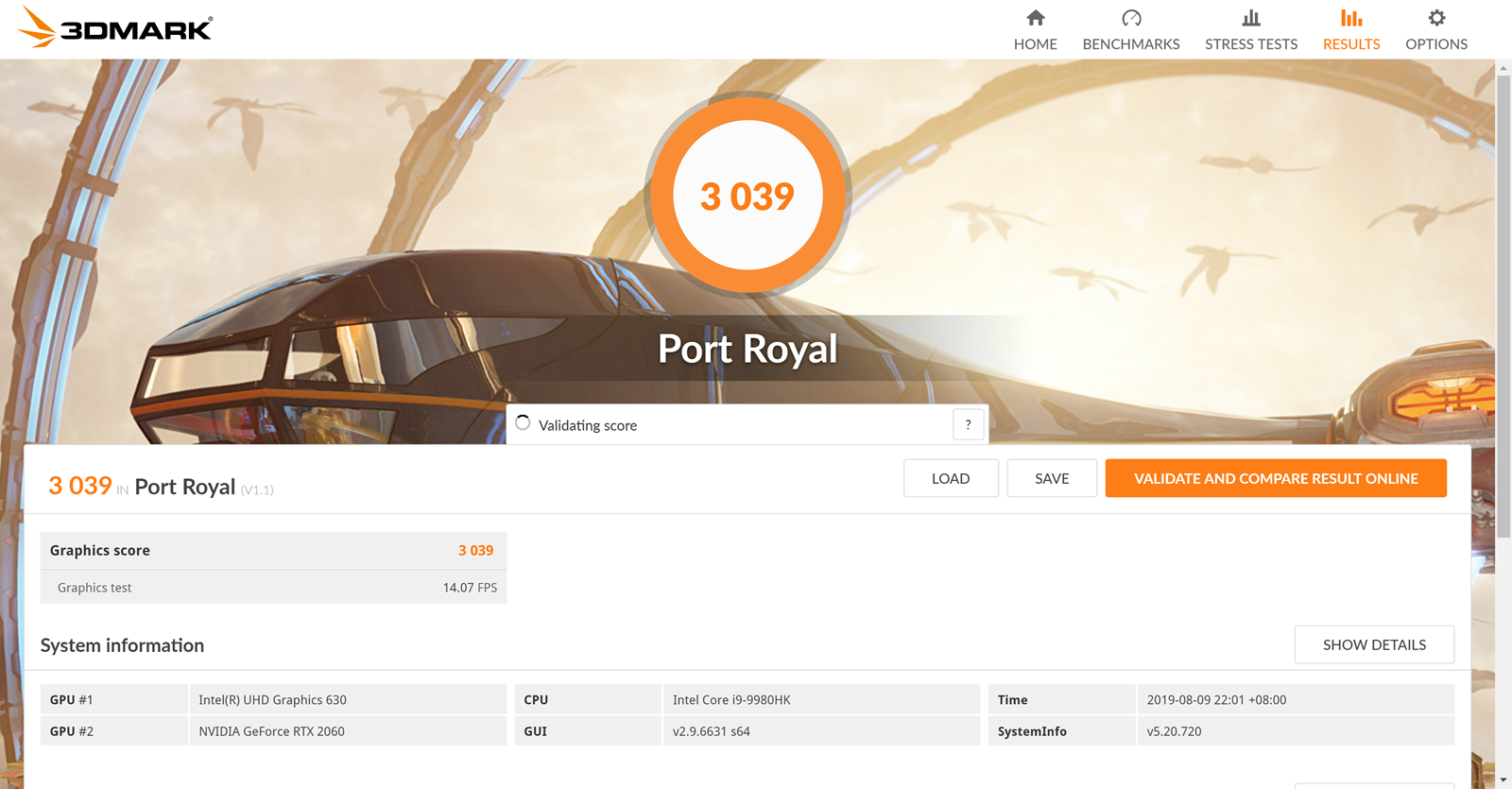Viewport: 1512px width, 789px height.
Task: Validate and compare result online
Action: 1275,478
